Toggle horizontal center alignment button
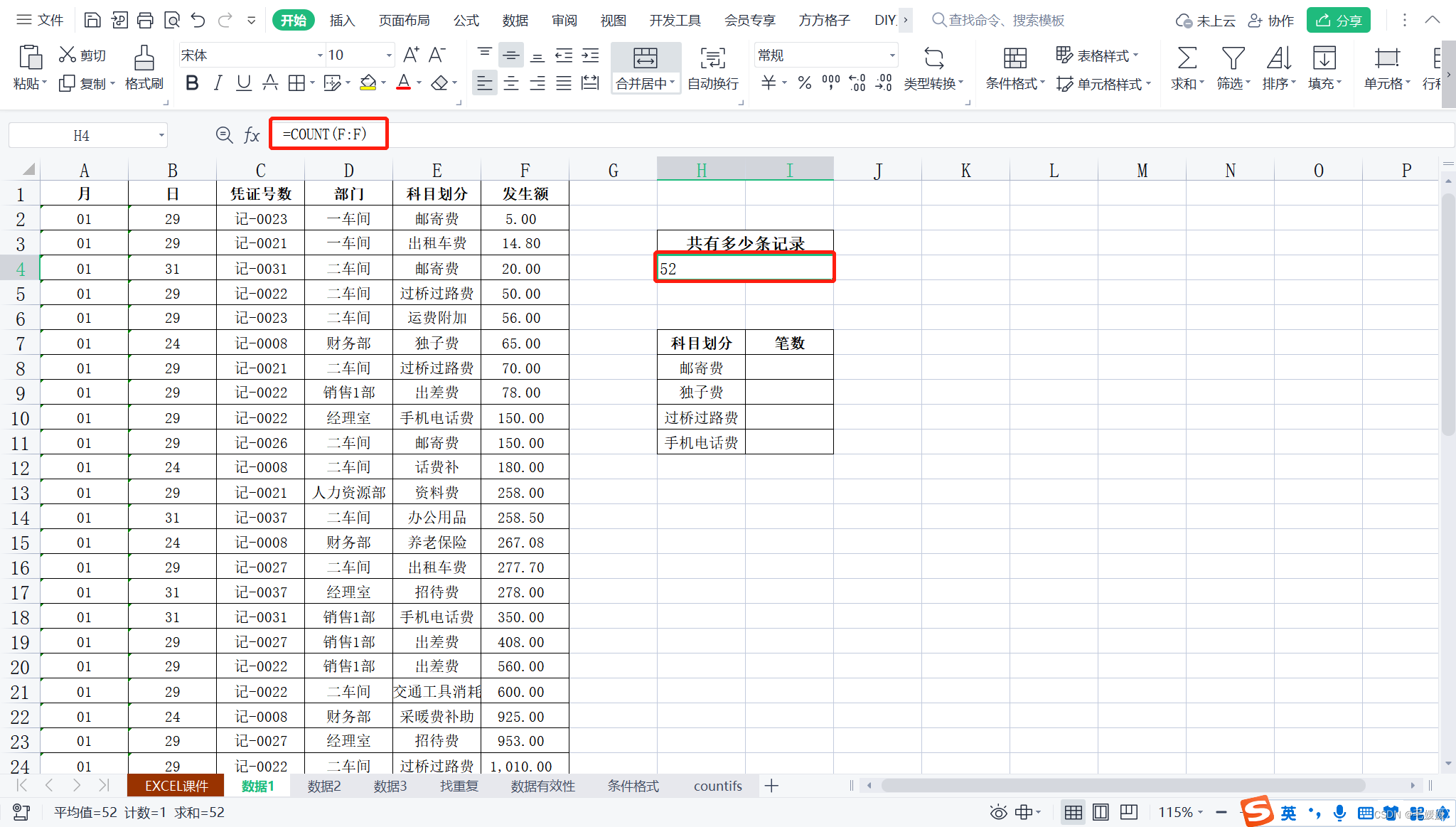1456x827 pixels. click(x=511, y=83)
